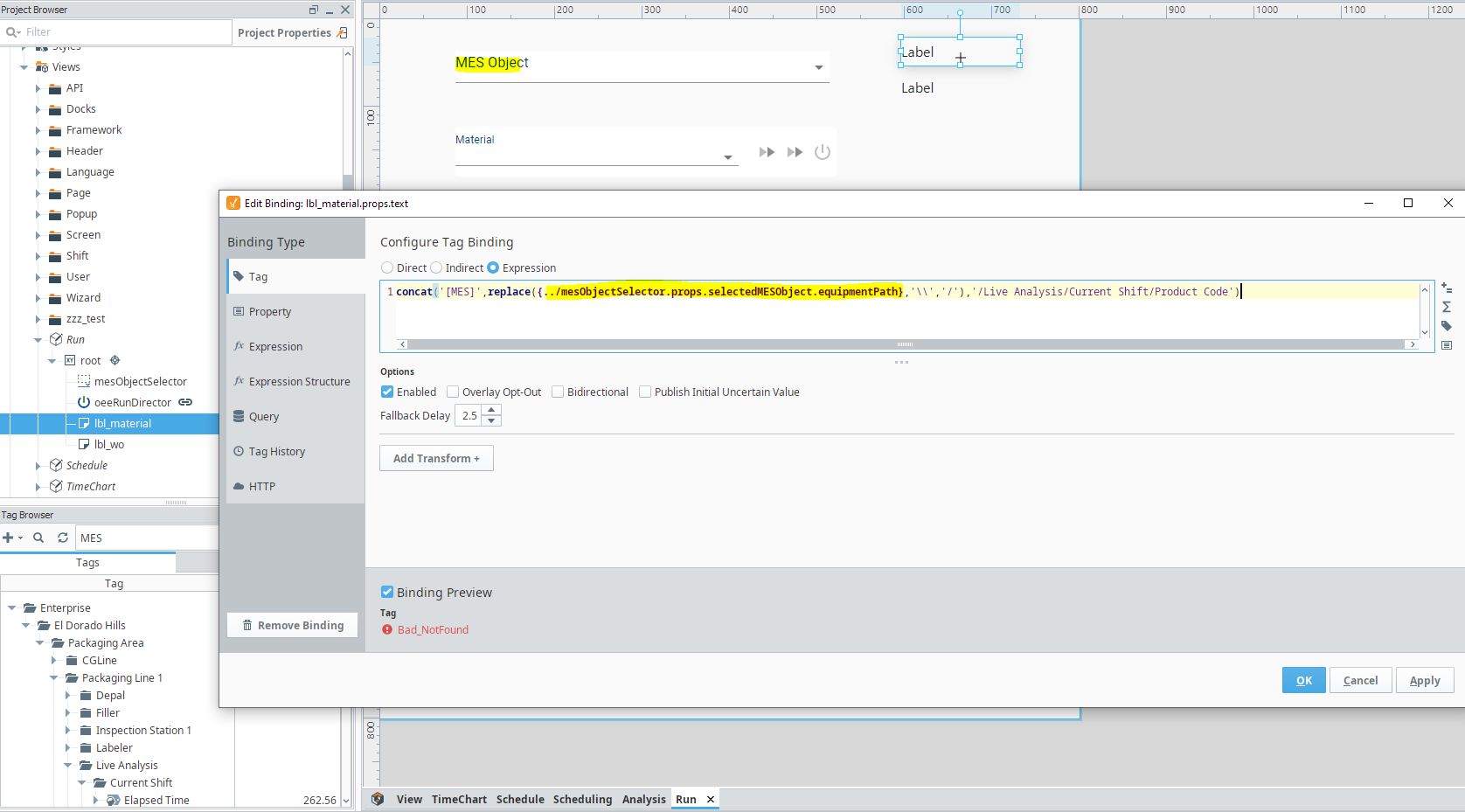Click the expression editor horizontal scrollbar

click(905, 344)
